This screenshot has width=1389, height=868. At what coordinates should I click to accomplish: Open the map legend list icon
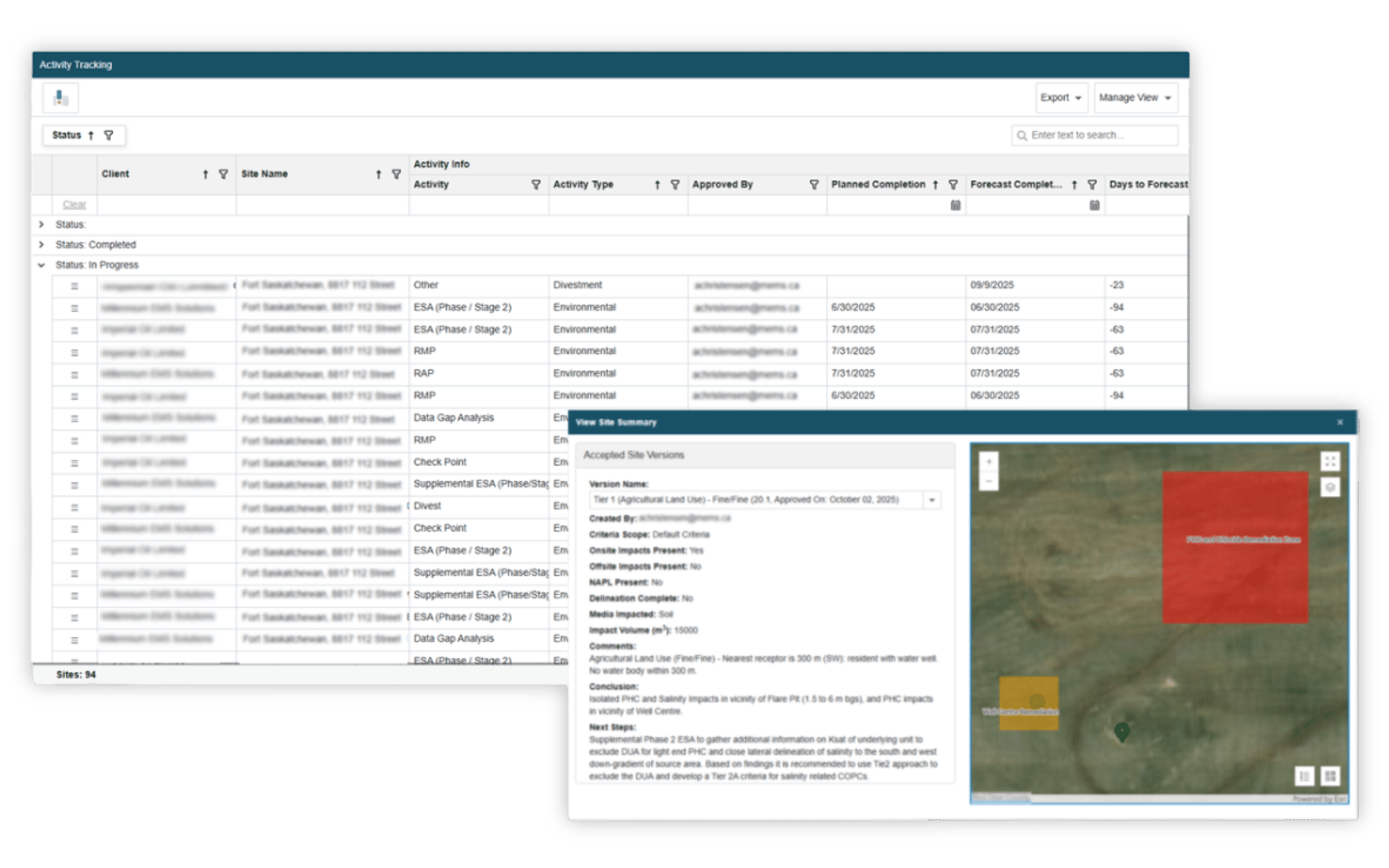(x=1304, y=776)
